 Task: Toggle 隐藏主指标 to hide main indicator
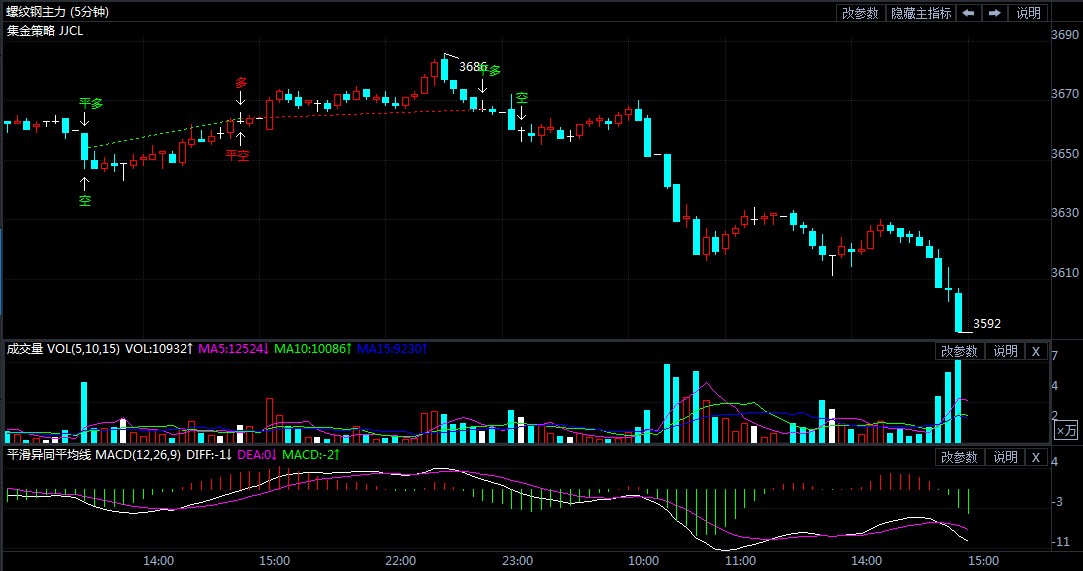click(x=921, y=13)
